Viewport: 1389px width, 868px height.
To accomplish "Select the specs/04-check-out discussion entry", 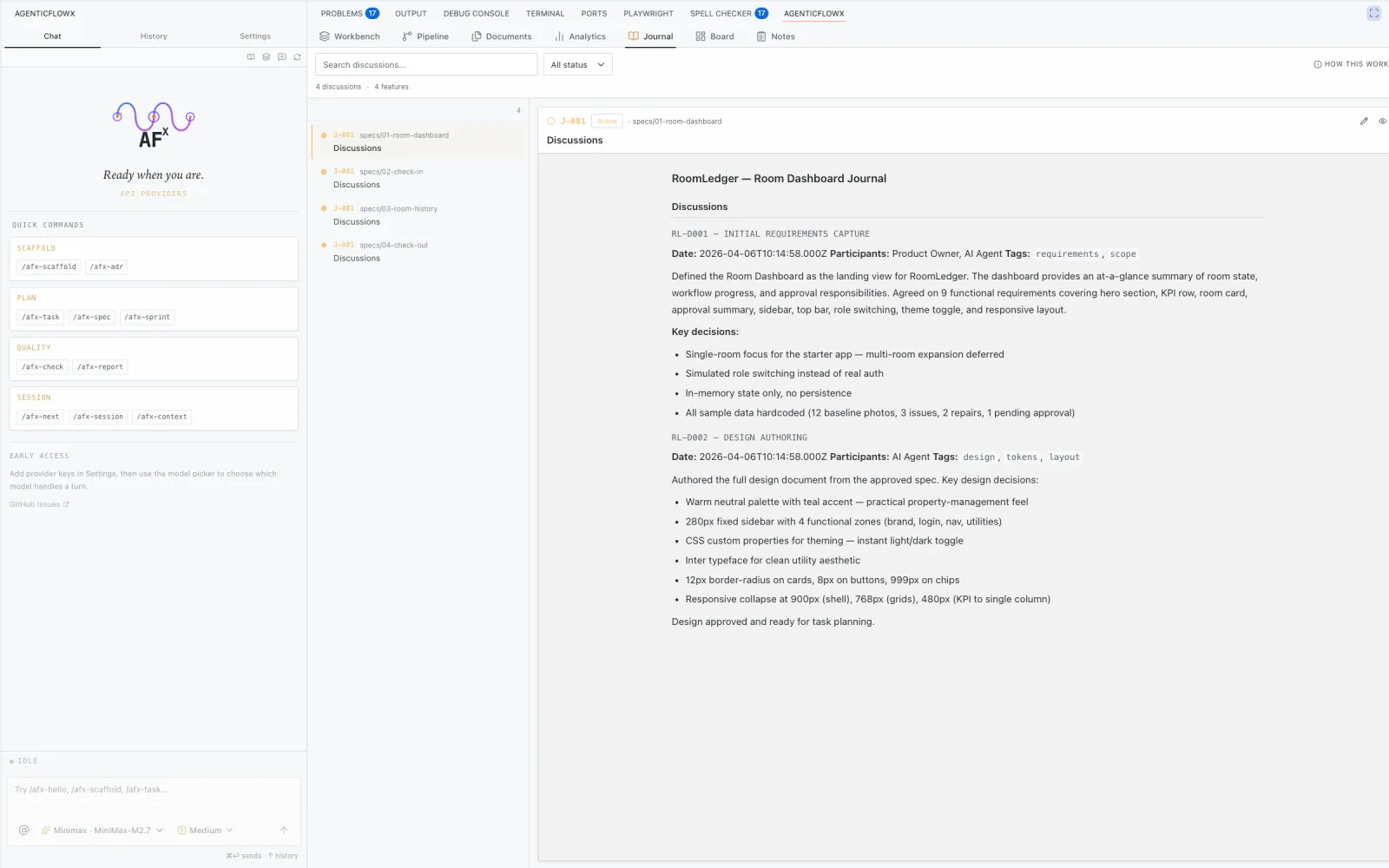I will pos(418,252).
